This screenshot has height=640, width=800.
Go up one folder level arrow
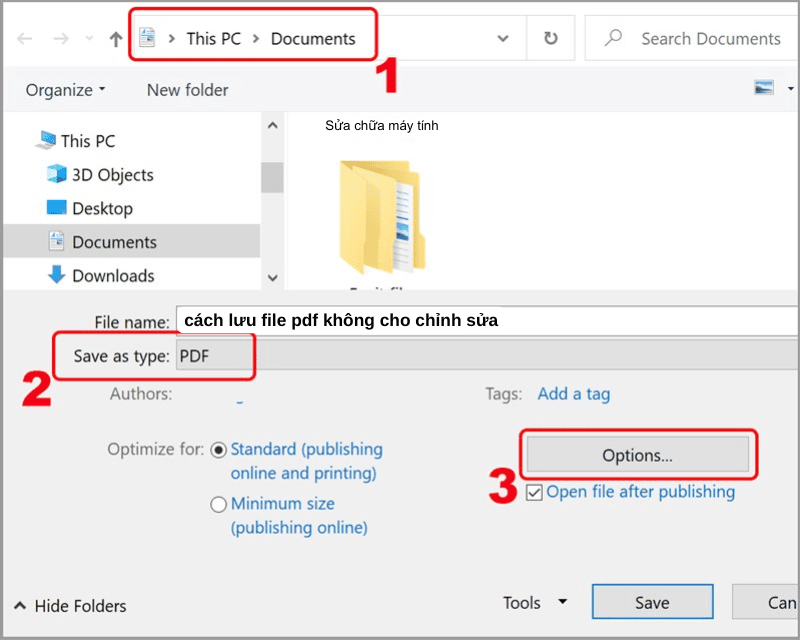115,39
